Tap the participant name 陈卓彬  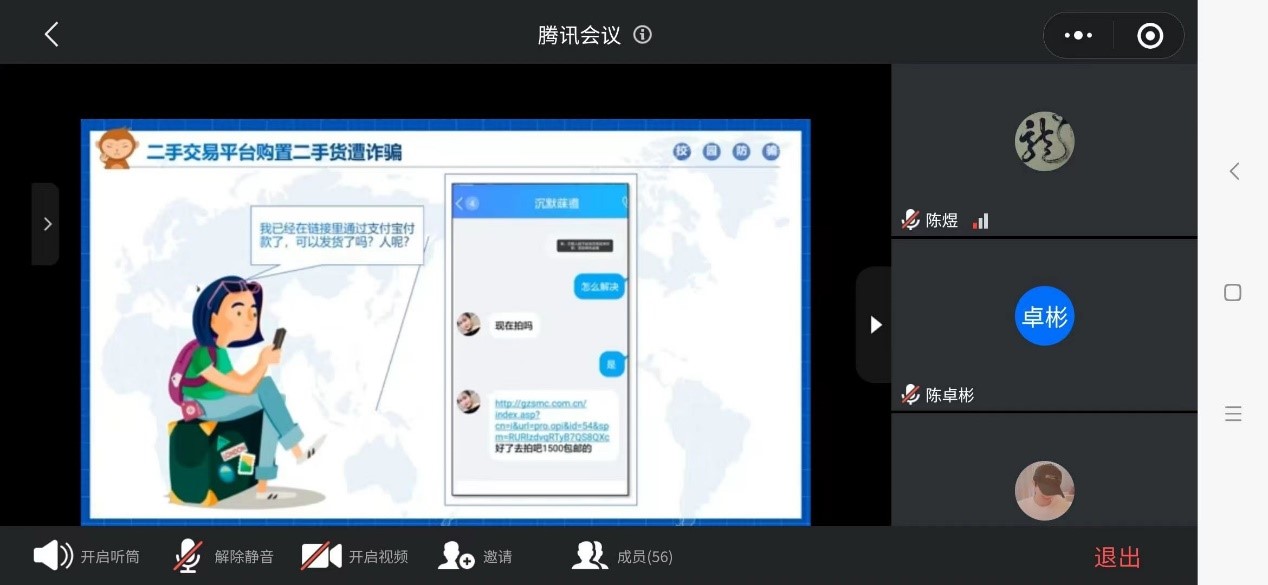pos(950,395)
